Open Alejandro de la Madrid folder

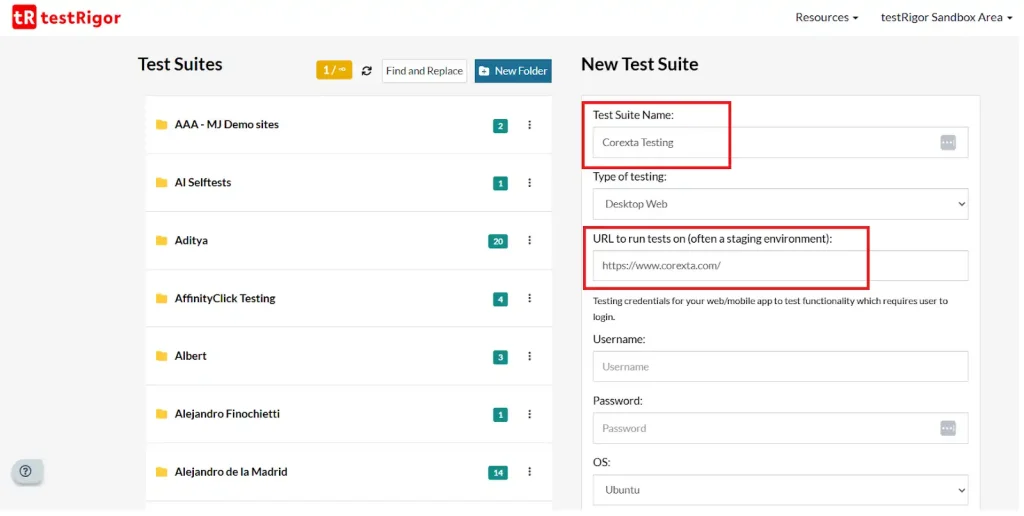click(x=231, y=472)
